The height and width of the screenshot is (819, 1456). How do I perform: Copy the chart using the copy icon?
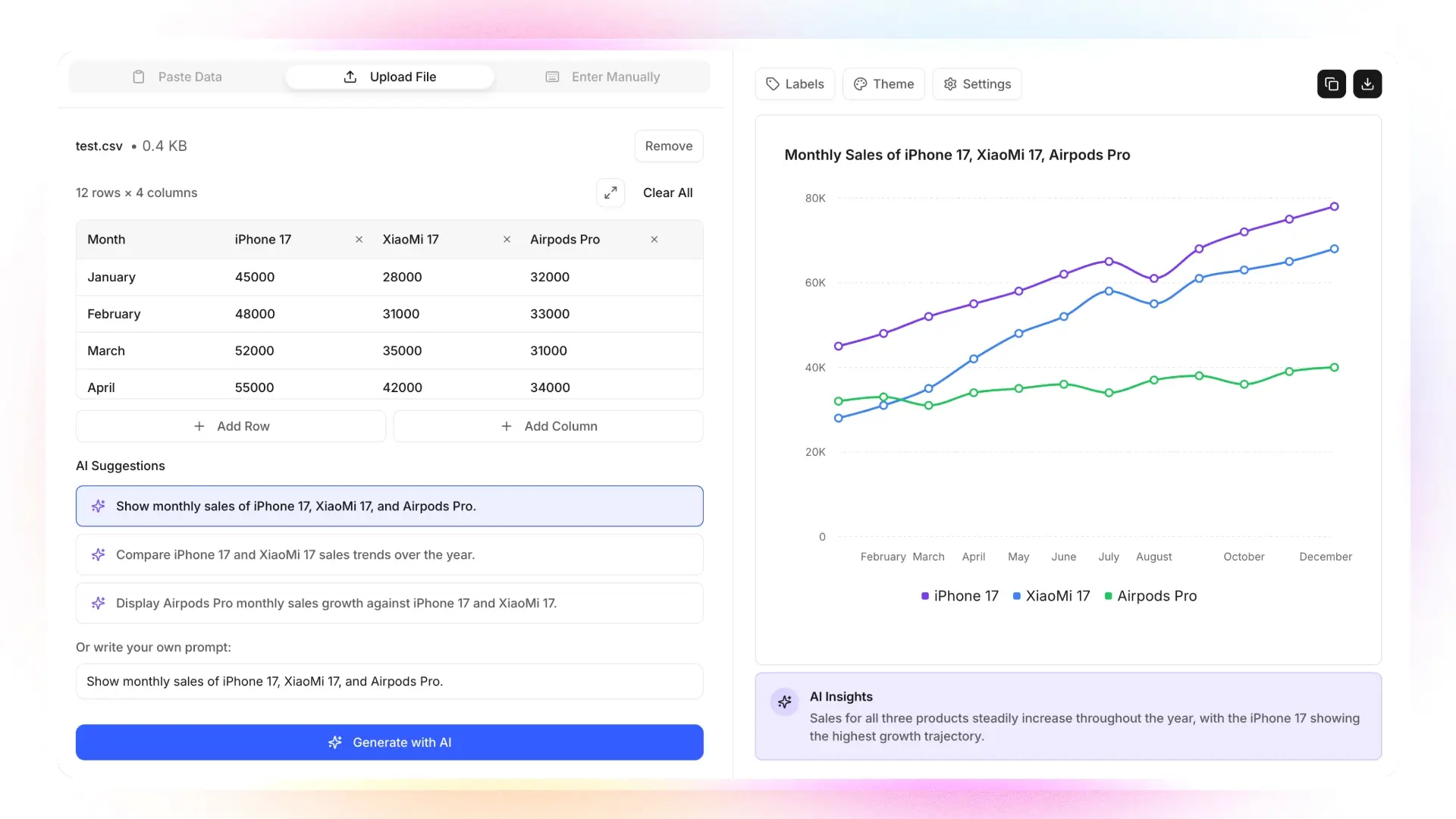1331,83
